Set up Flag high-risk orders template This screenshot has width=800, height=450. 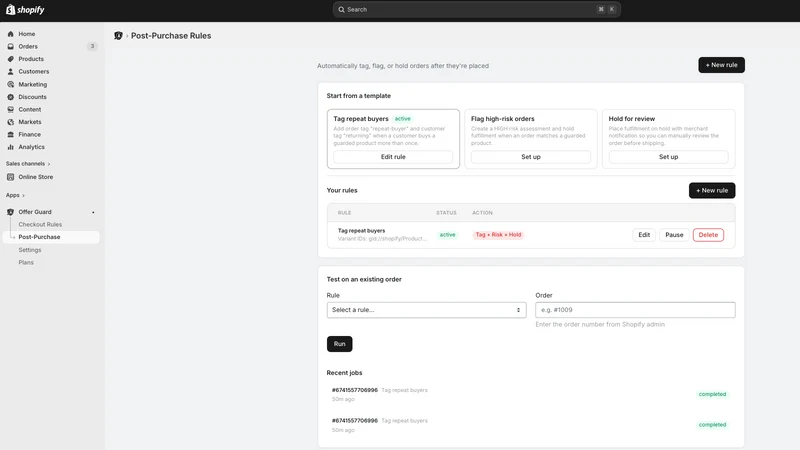[x=531, y=157]
